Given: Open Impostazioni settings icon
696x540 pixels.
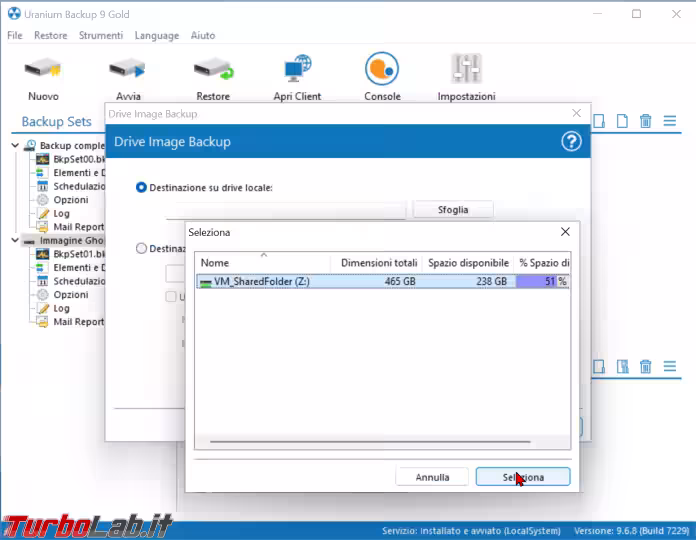Looking at the screenshot, I should click(466, 69).
